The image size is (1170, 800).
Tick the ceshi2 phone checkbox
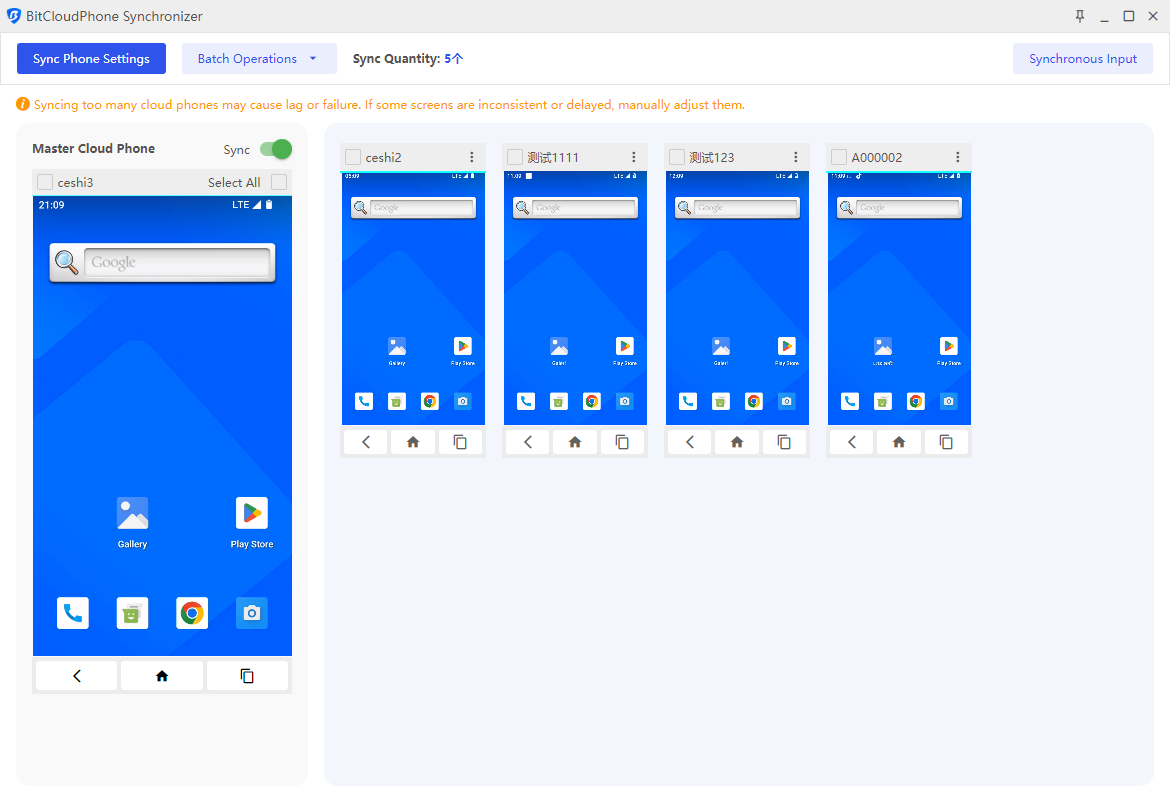coord(353,157)
